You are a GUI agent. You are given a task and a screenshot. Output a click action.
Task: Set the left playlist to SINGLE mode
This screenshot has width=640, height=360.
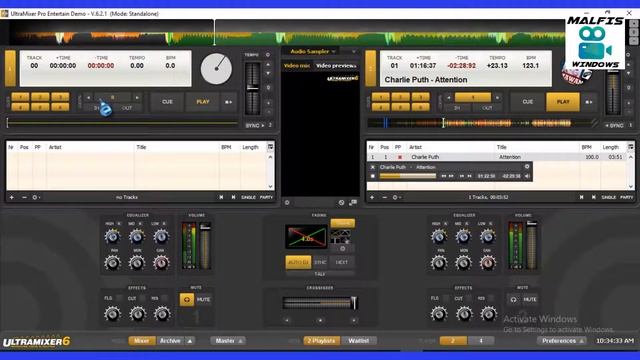(x=248, y=197)
